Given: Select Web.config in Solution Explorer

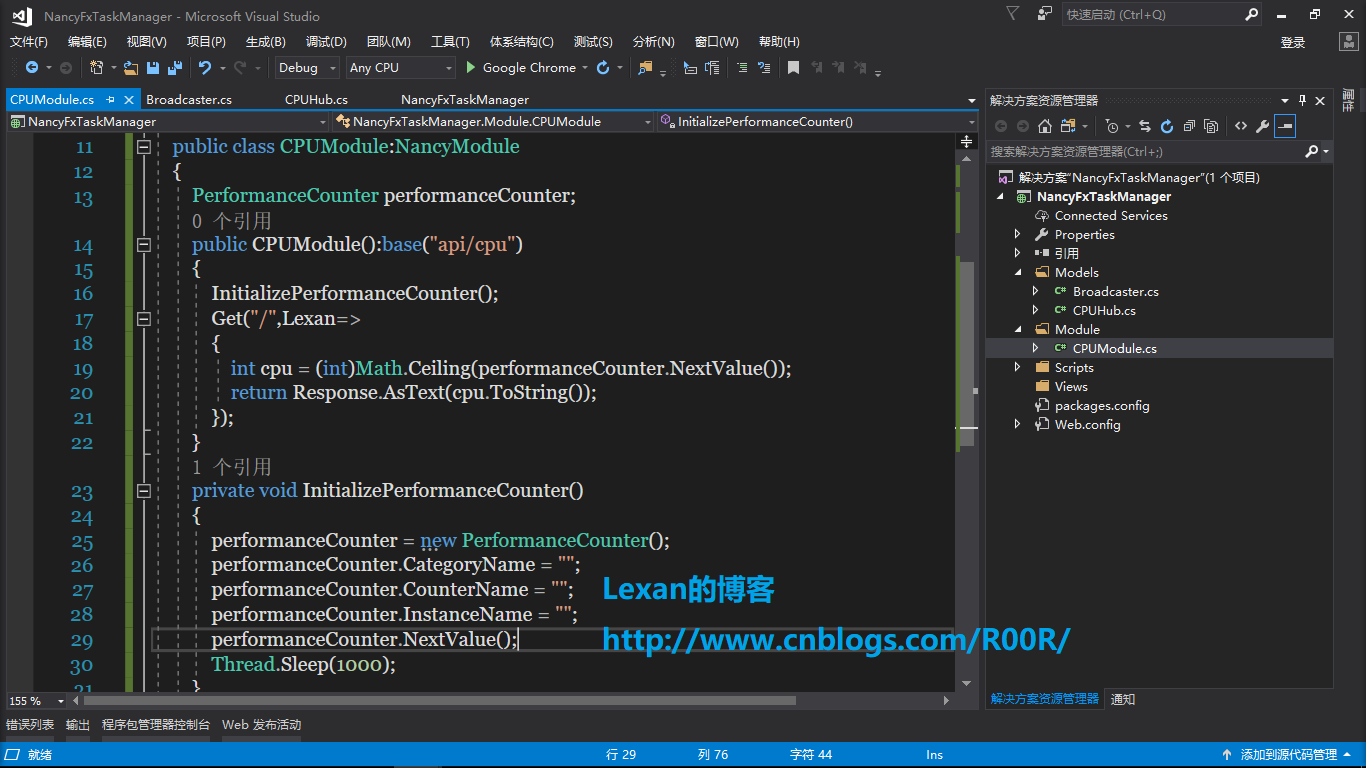Looking at the screenshot, I should coord(1087,424).
